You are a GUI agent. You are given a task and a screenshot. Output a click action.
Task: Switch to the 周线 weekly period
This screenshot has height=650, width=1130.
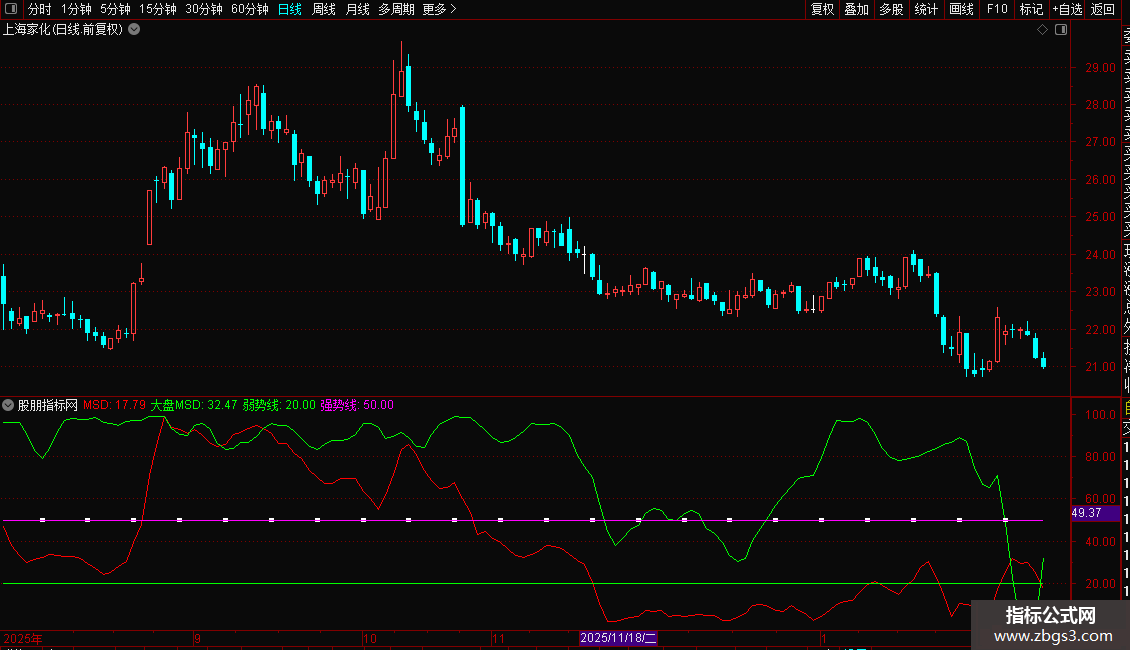coord(324,9)
